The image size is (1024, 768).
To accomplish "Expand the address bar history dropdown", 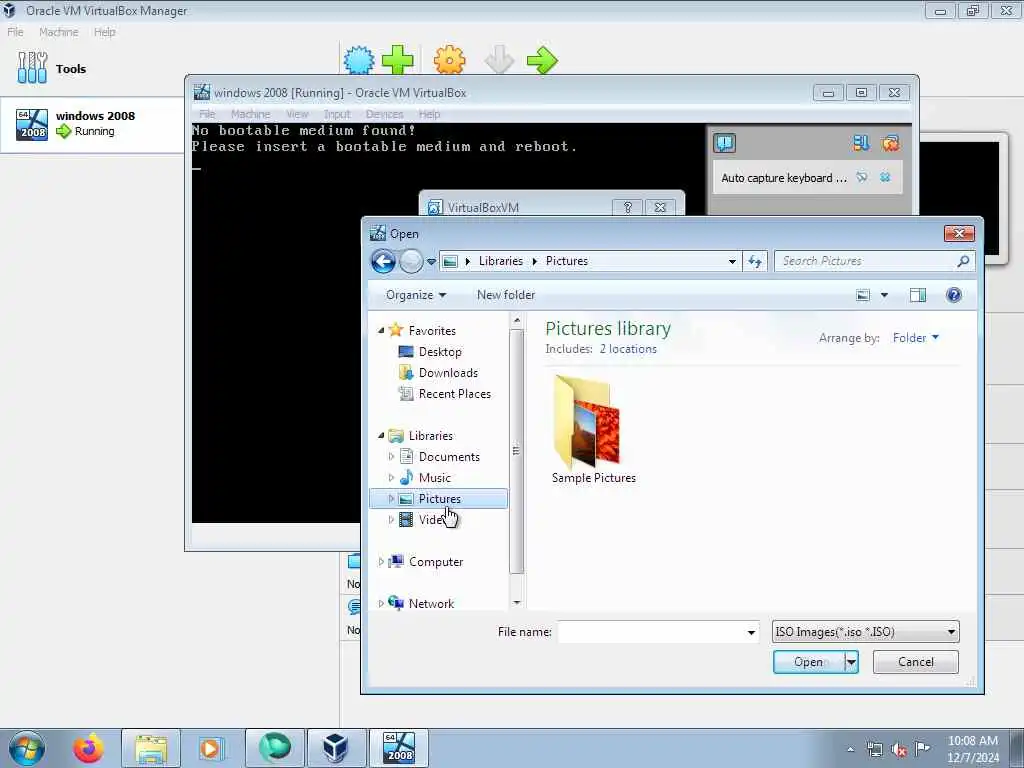I will point(732,261).
